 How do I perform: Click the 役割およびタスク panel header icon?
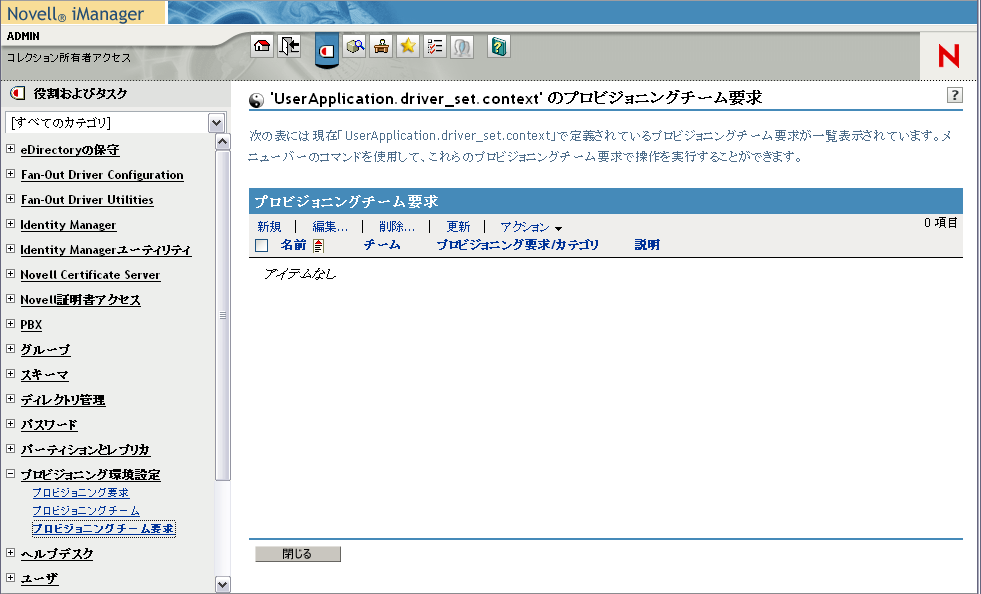point(18,93)
